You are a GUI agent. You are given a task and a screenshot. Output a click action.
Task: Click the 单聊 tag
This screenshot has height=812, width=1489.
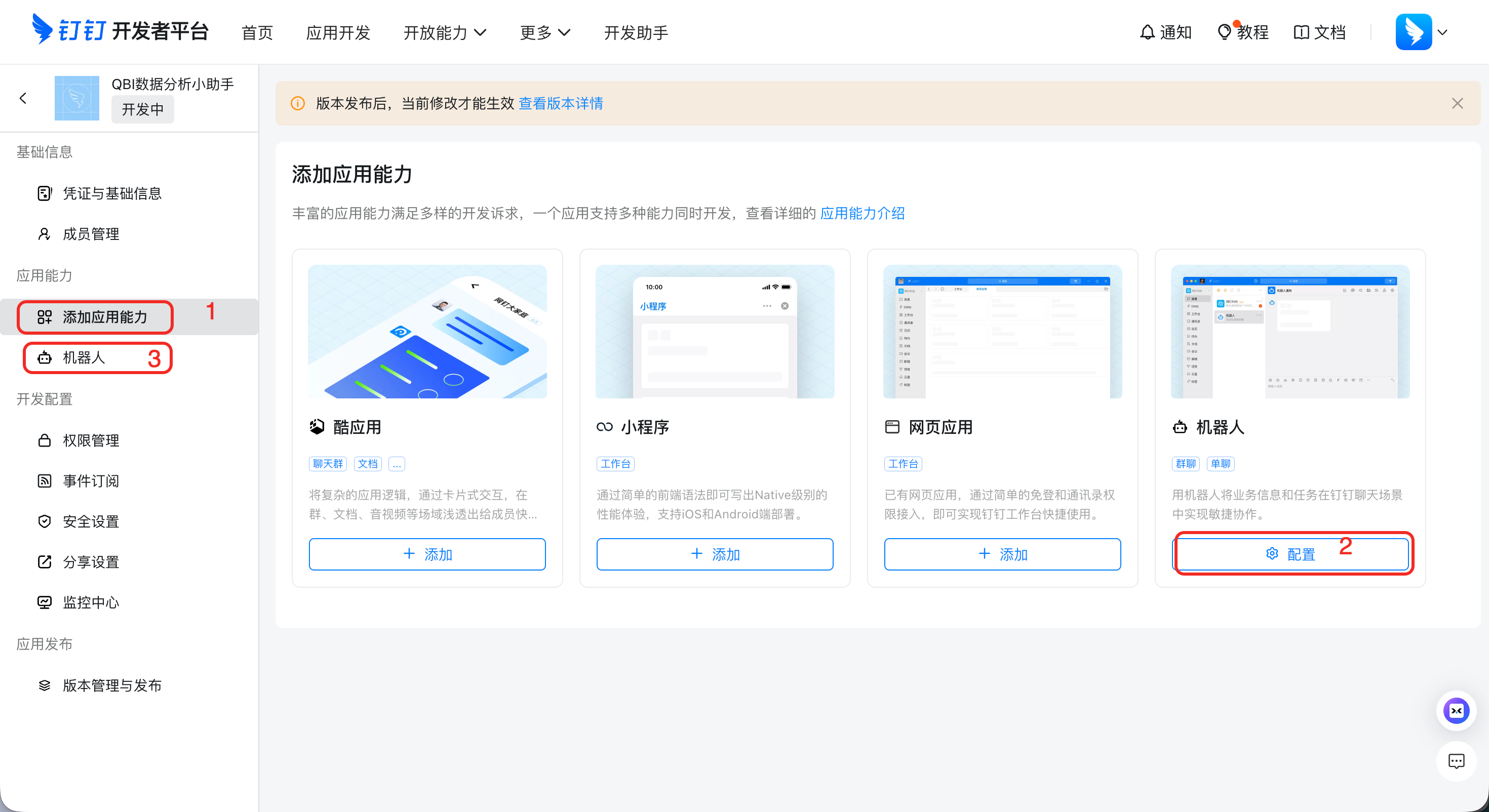click(1220, 464)
